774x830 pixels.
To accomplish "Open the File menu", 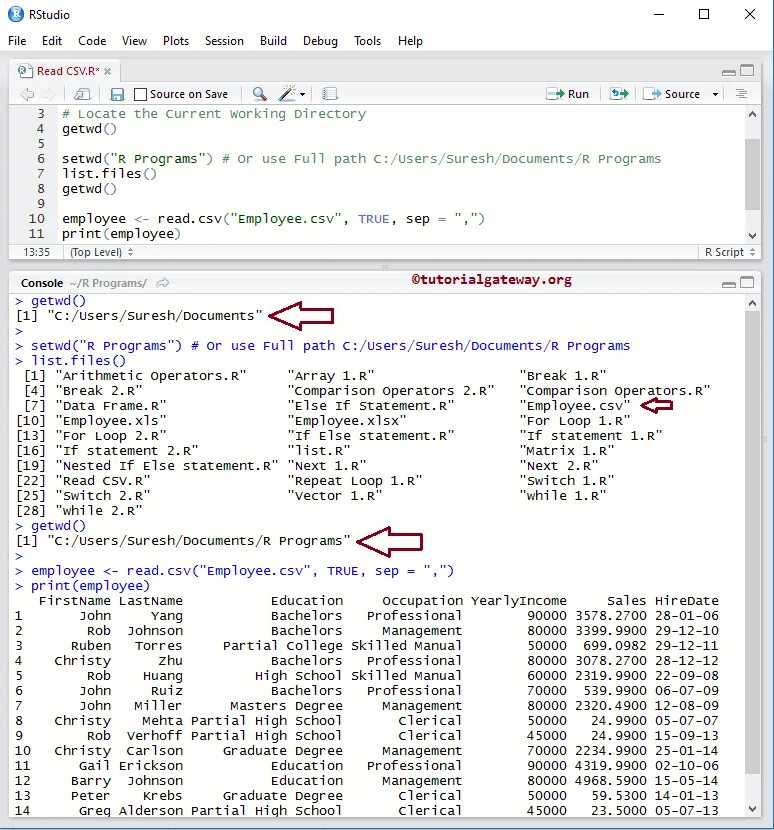I will point(17,41).
